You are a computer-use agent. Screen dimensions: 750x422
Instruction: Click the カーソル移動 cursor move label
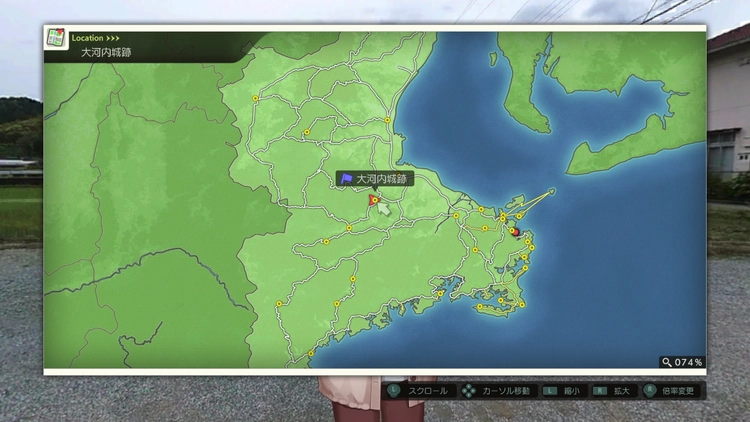click(506, 391)
